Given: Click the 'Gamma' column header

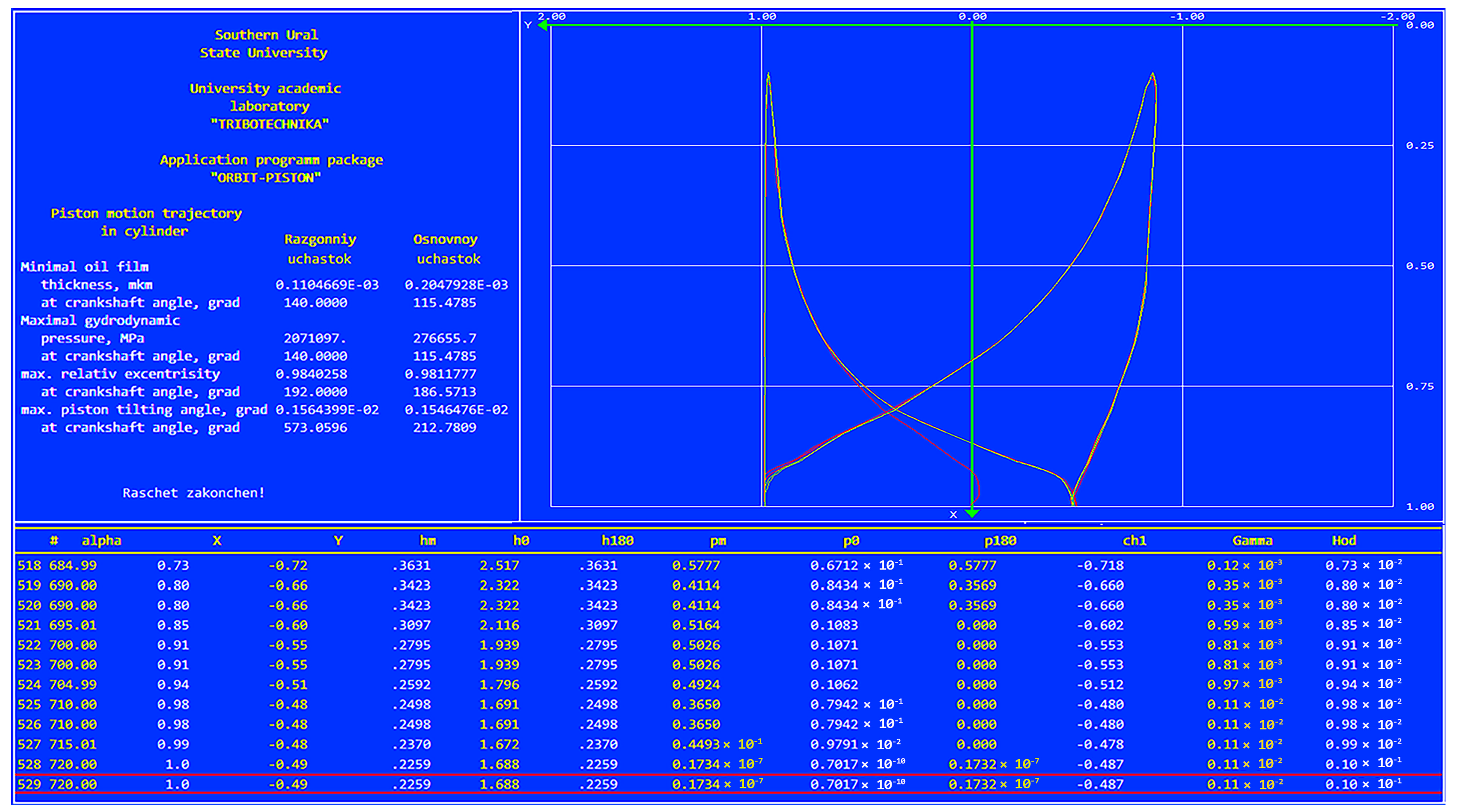Looking at the screenshot, I should tap(1252, 540).
